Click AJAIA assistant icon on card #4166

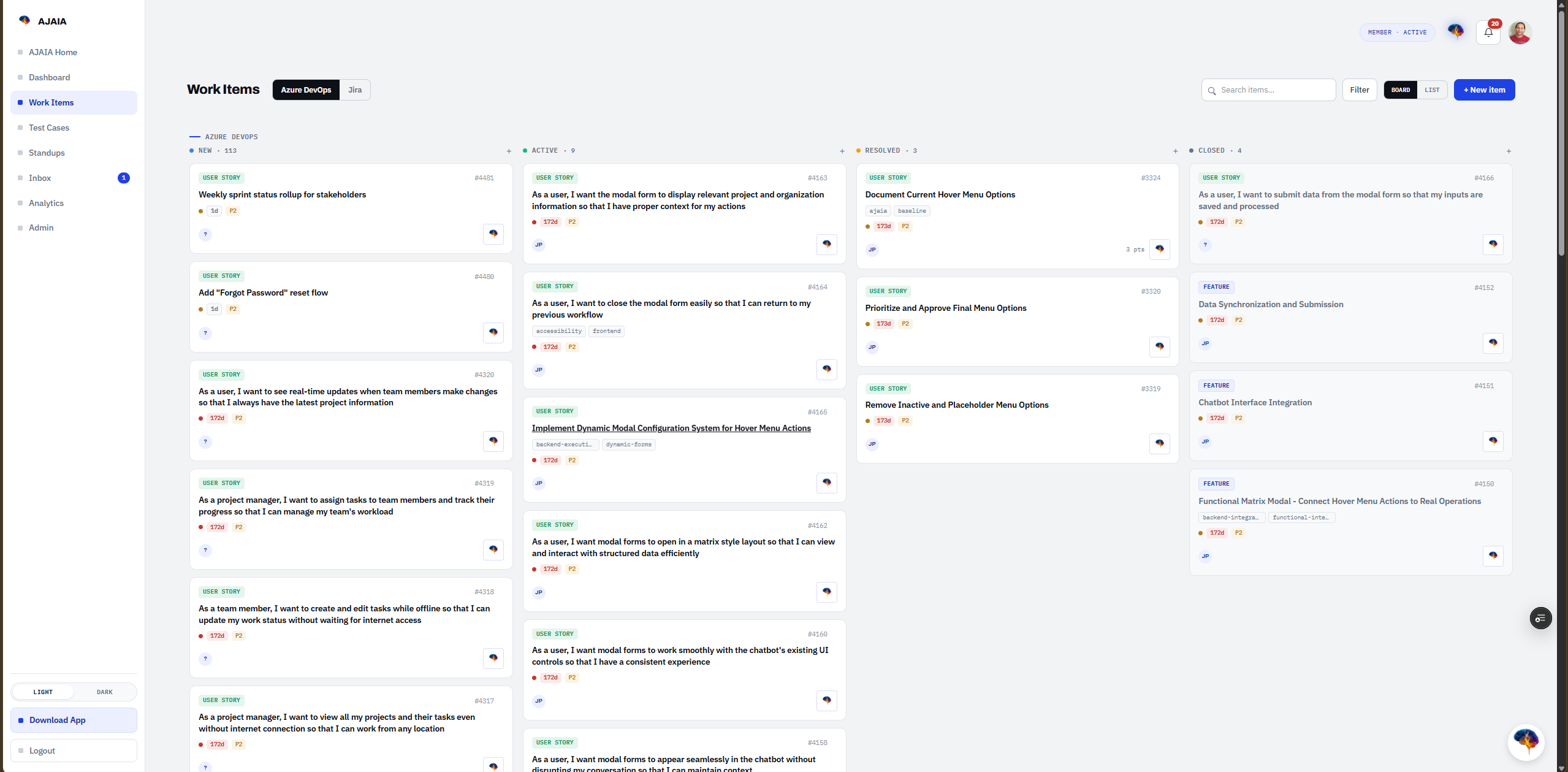coord(1493,245)
